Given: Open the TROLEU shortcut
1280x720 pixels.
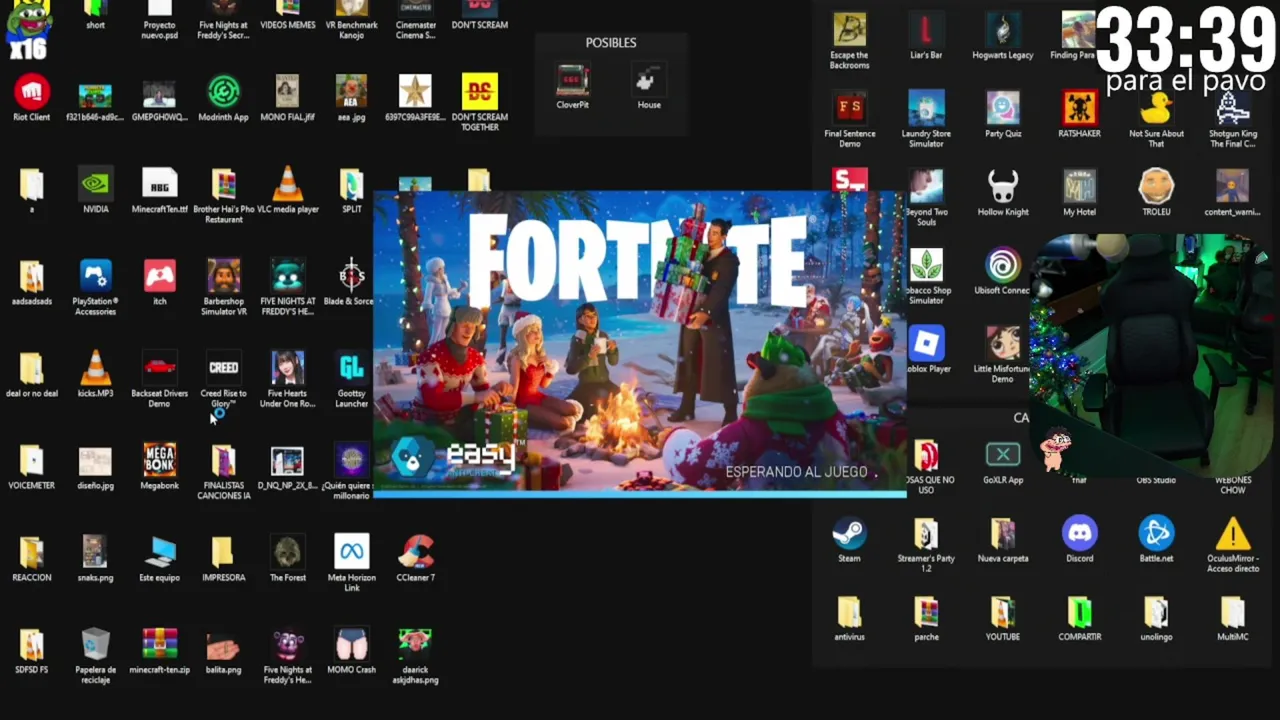Looking at the screenshot, I should [1156, 189].
